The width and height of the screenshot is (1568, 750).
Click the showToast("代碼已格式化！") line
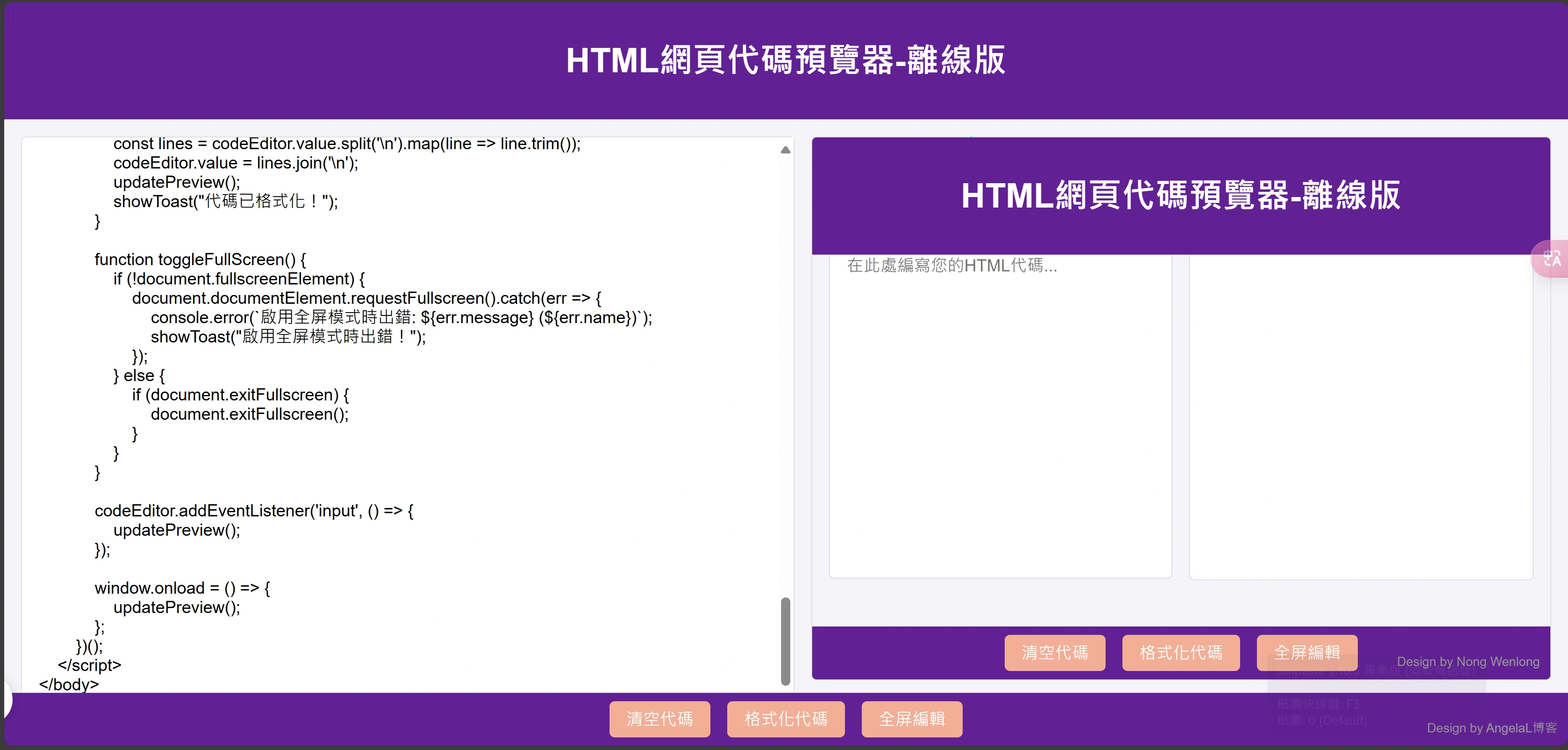click(x=225, y=201)
